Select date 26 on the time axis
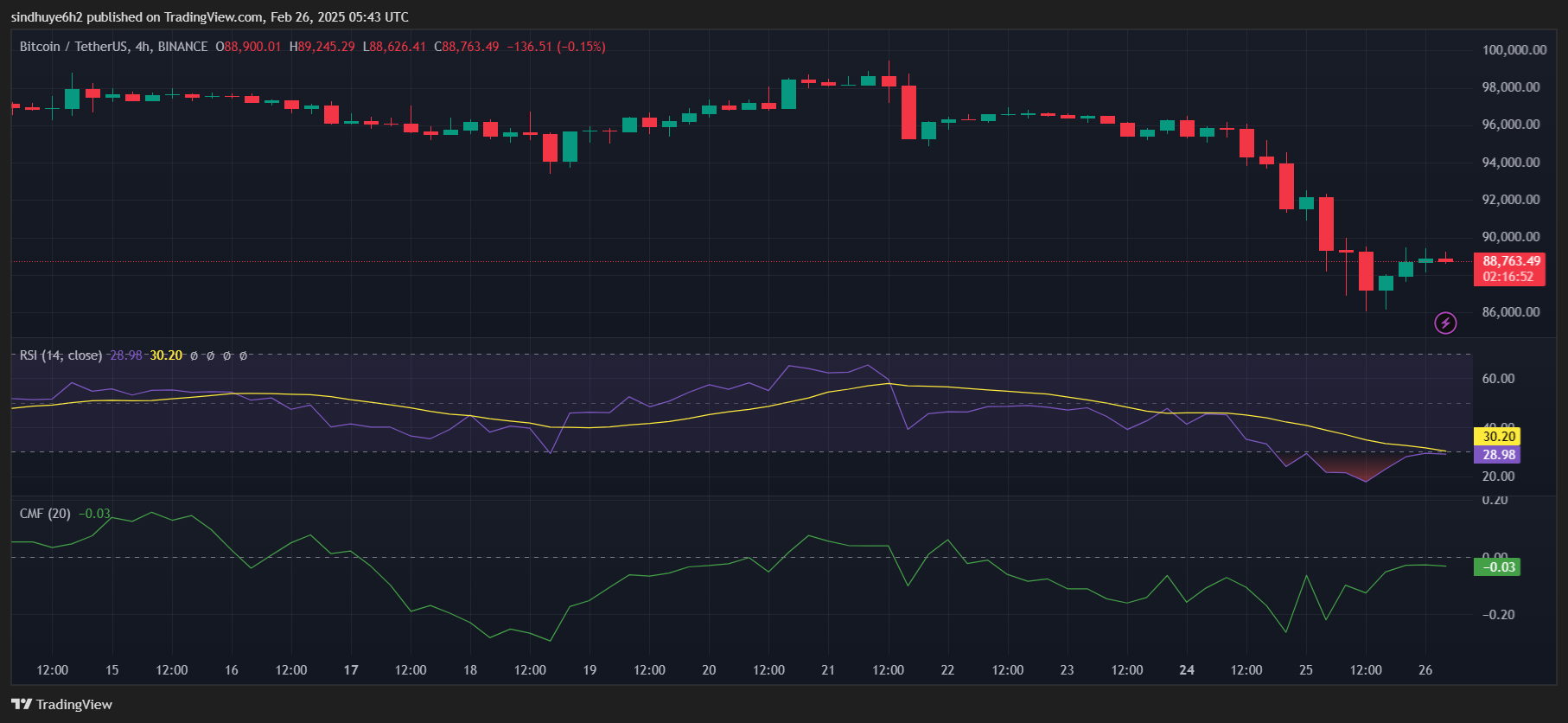Screen dimensions: 1568x723 [x=1425, y=670]
